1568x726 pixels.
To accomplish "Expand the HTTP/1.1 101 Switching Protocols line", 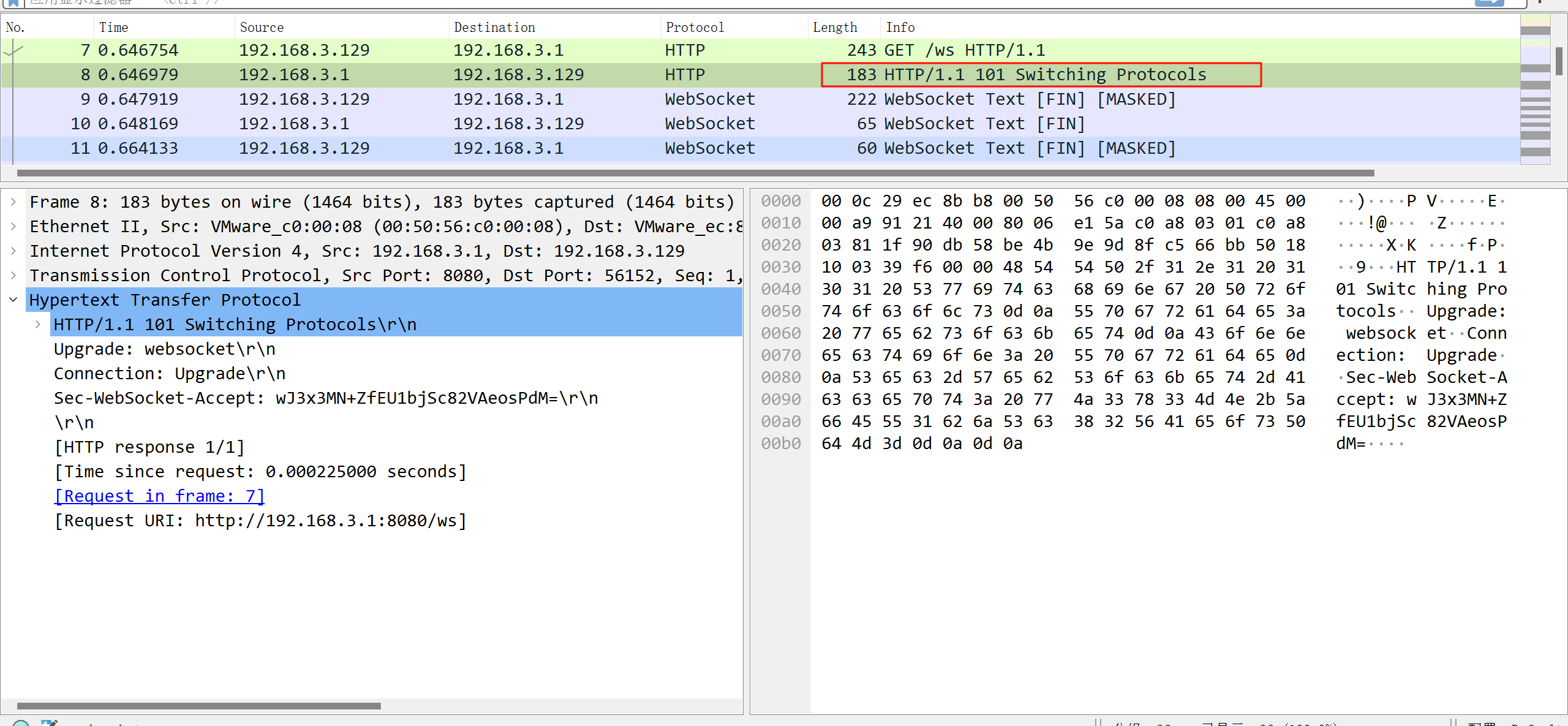I will (38, 324).
